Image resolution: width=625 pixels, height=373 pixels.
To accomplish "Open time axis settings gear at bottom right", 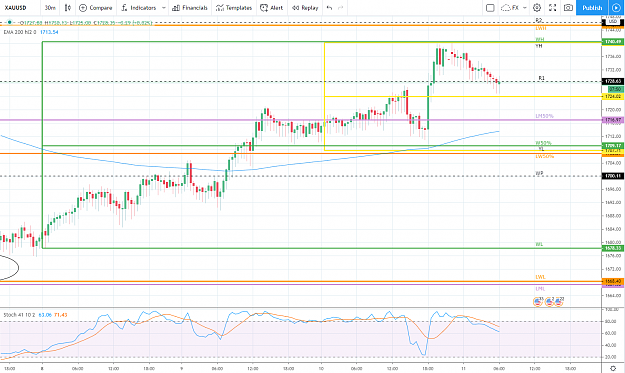I will point(613,368).
